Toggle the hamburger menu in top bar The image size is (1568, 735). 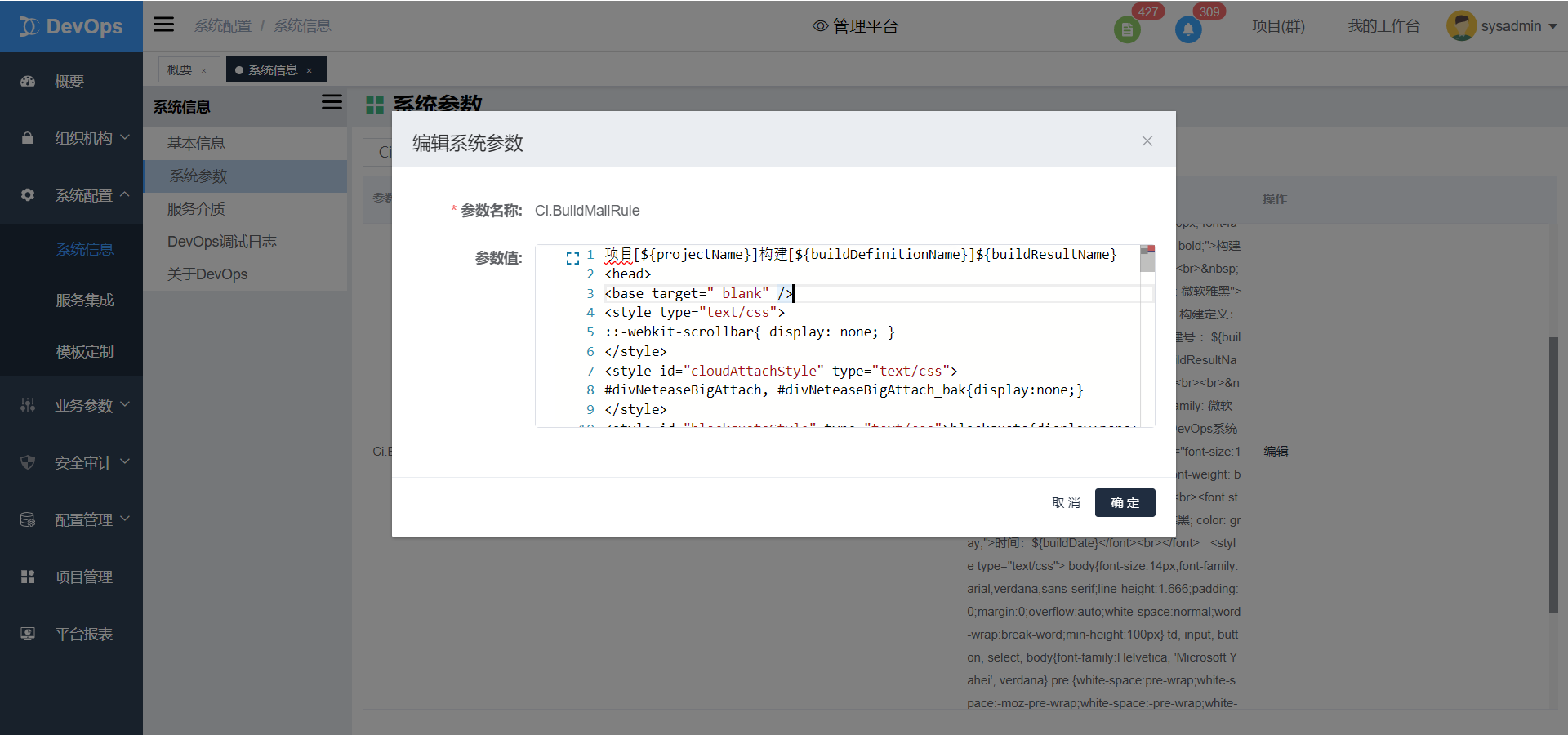(x=164, y=24)
